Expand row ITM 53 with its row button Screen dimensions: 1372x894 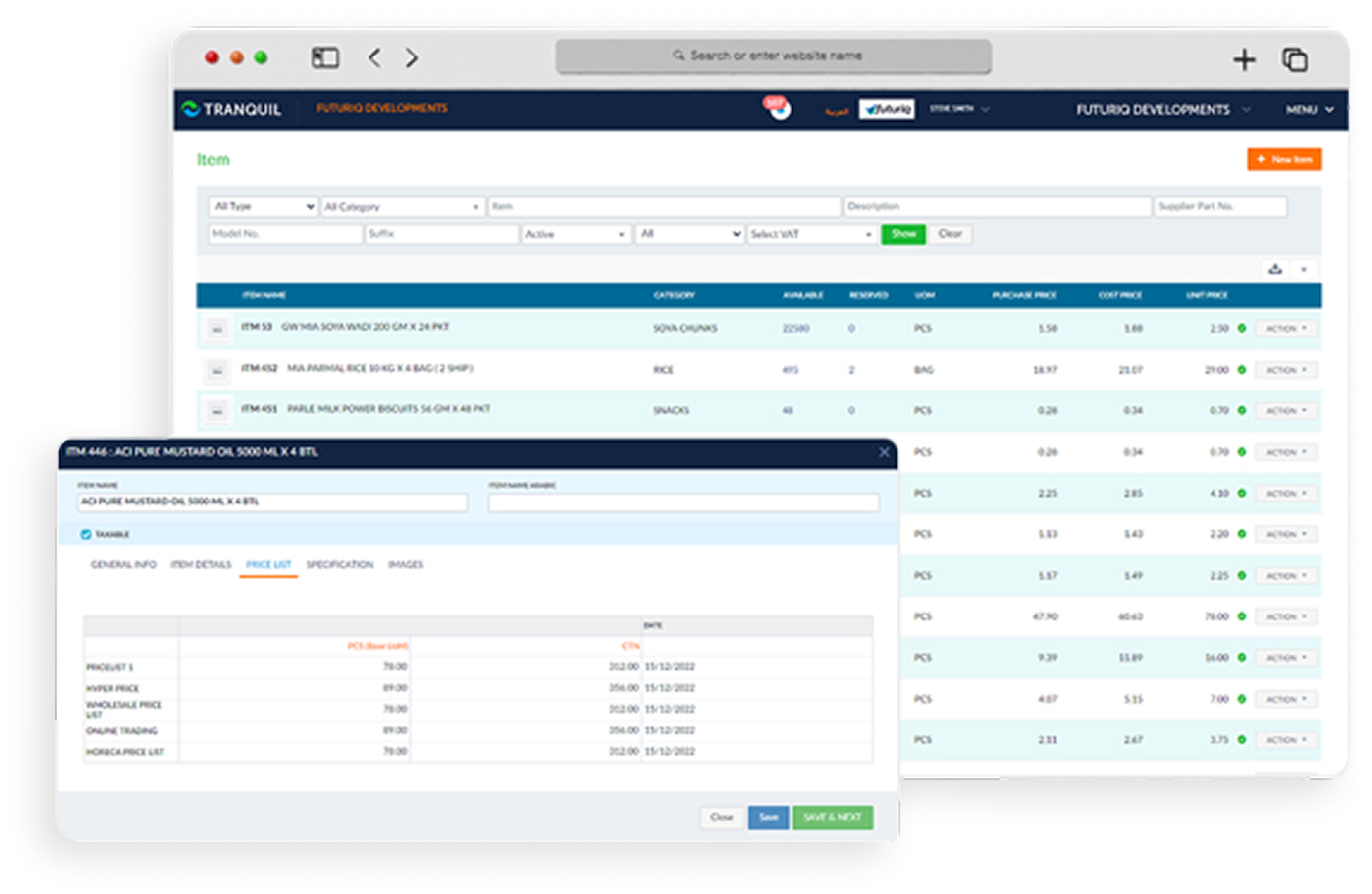pos(217,329)
